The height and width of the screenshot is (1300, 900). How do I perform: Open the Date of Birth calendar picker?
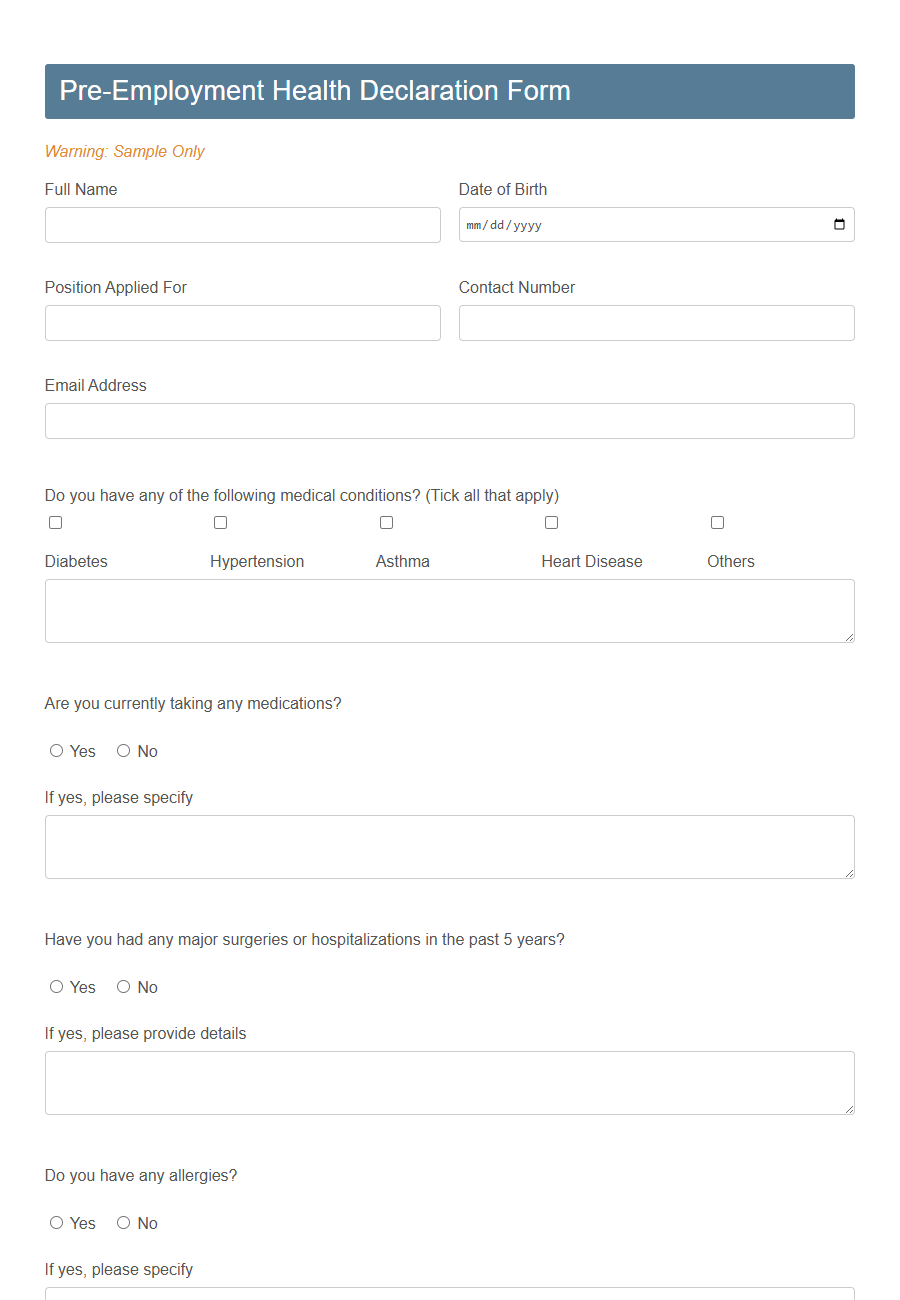coord(838,224)
